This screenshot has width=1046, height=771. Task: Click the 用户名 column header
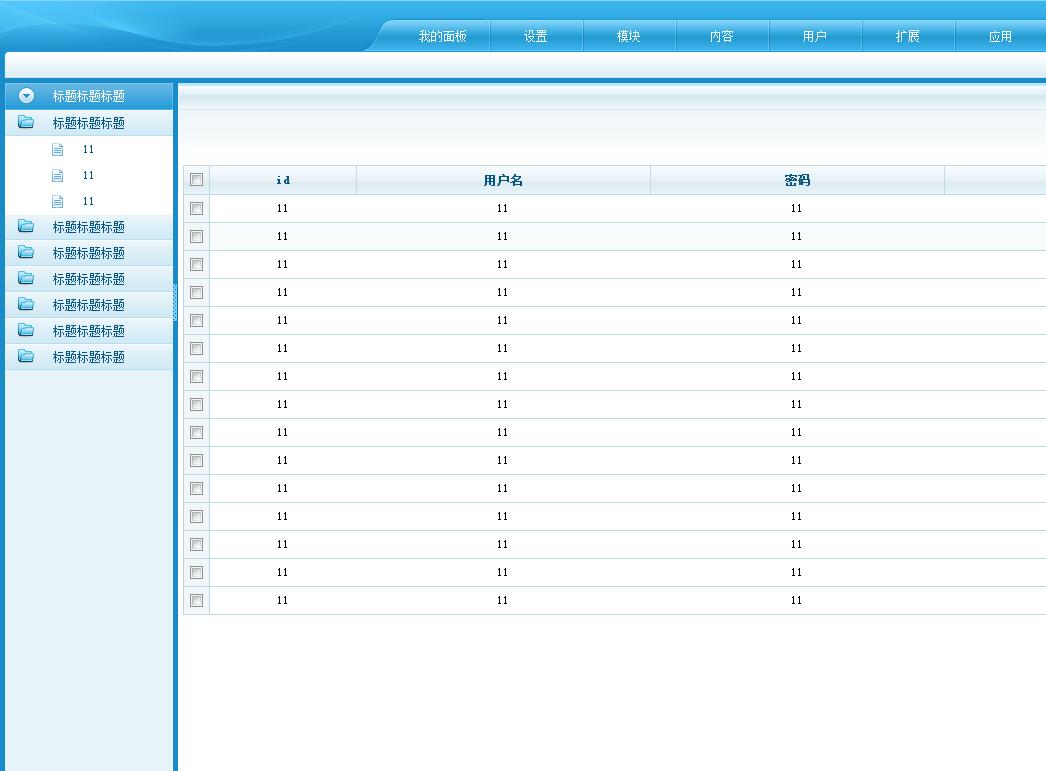point(503,180)
